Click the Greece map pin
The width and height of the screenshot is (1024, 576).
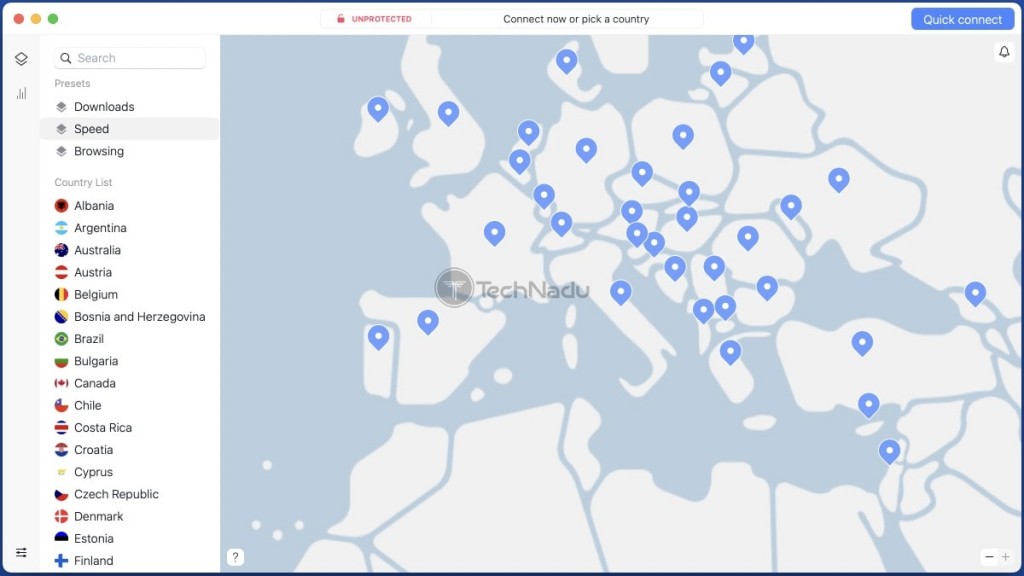730,351
